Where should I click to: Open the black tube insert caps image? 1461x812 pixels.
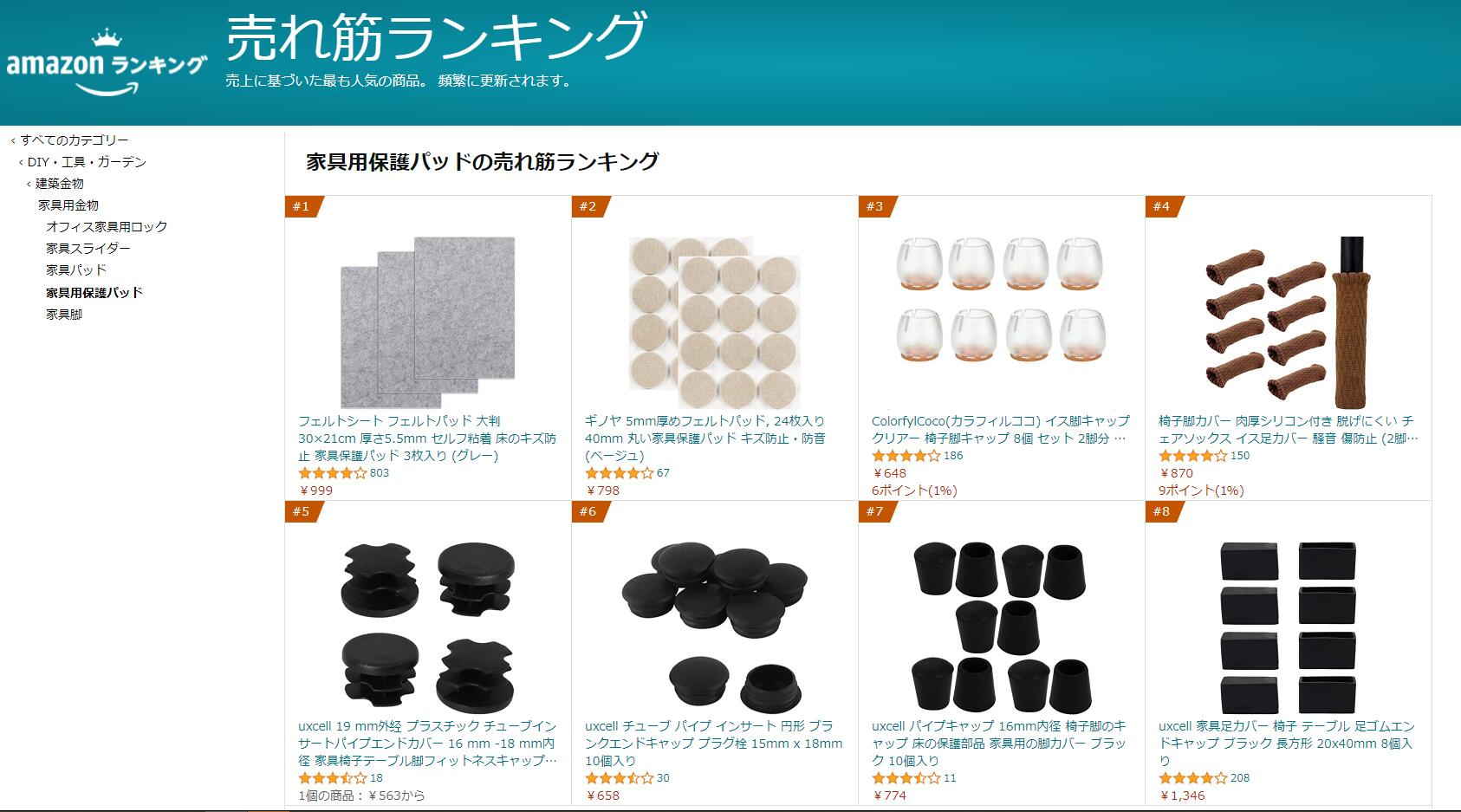[427, 627]
